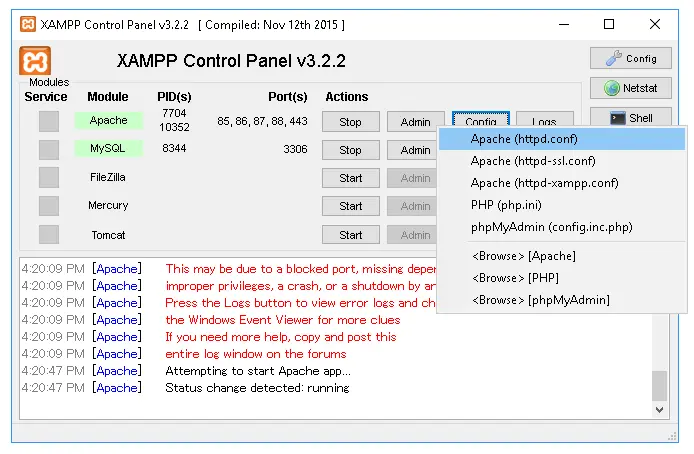Choose <Browse> [phpMyAdmin] menu entry
The width and height of the screenshot is (694, 454).
pyautogui.click(x=562, y=300)
